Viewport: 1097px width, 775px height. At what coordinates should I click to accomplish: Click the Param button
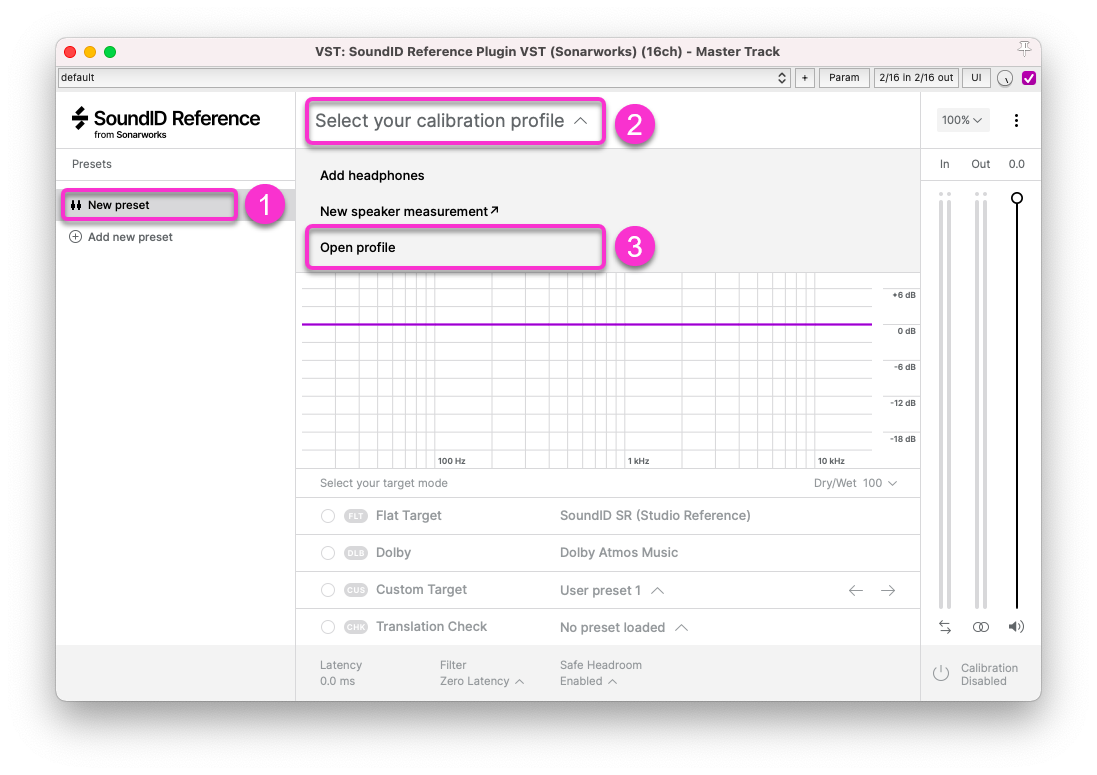pos(844,78)
